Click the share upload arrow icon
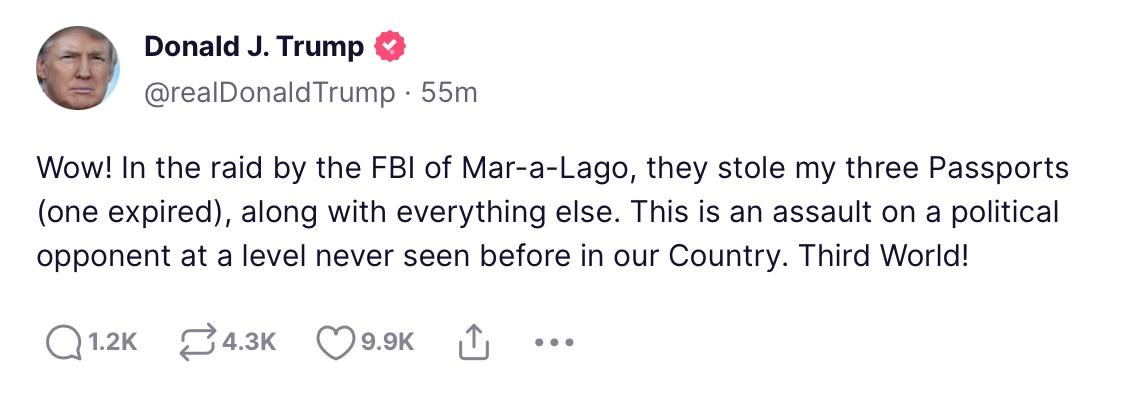 474,342
